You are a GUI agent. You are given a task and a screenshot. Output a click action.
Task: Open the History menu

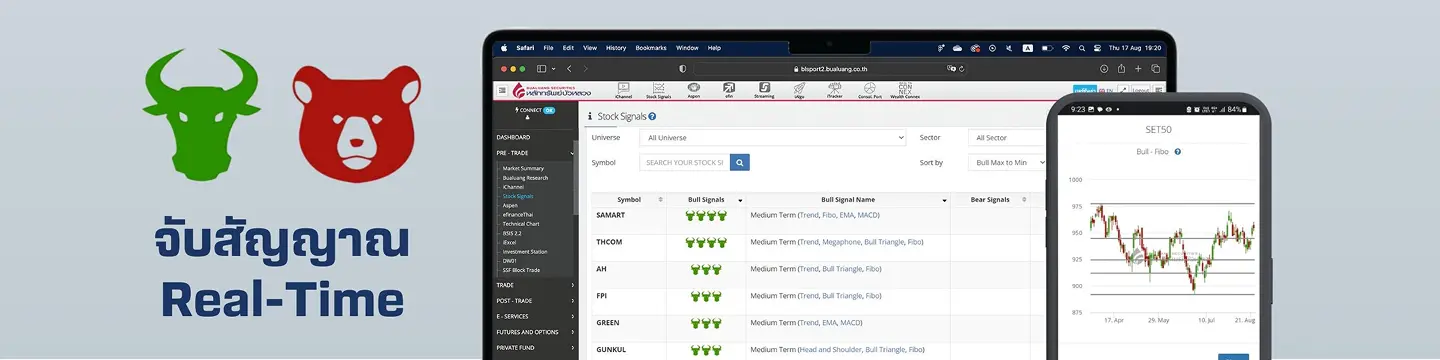[616, 47]
